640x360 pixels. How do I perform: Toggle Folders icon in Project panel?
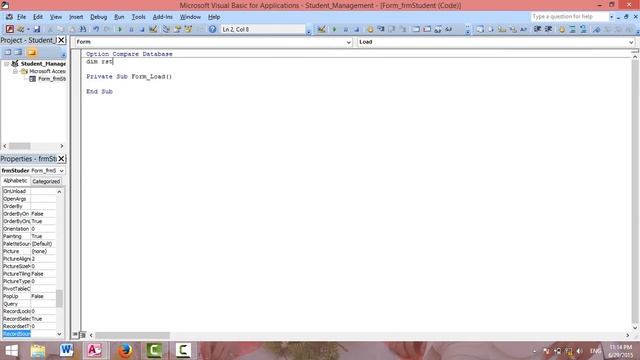pos(32,52)
